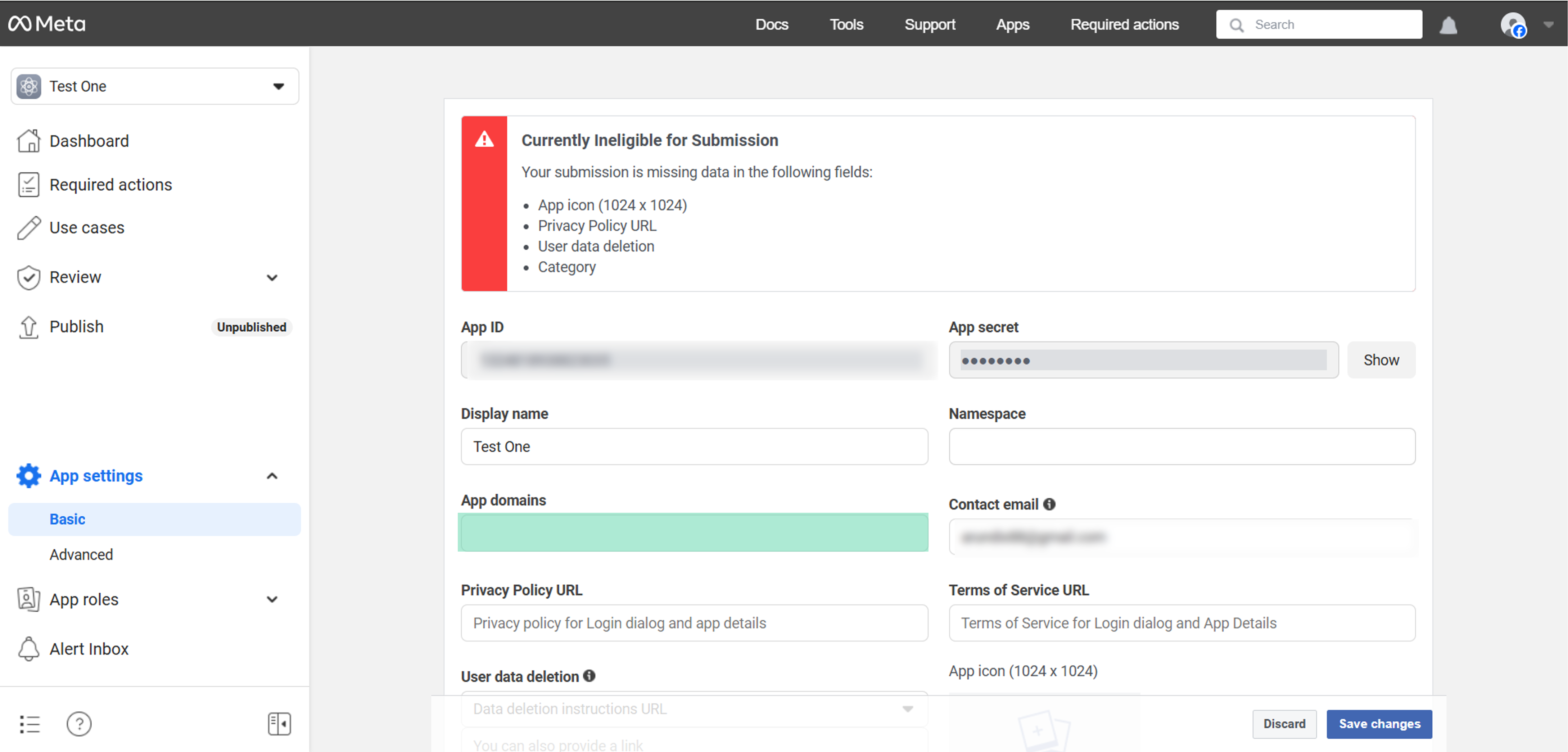Open the Alert Inbox sidebar label
Image resolution: width=1568 pixels, height=752 pixels.
click(x=89, y=649)
